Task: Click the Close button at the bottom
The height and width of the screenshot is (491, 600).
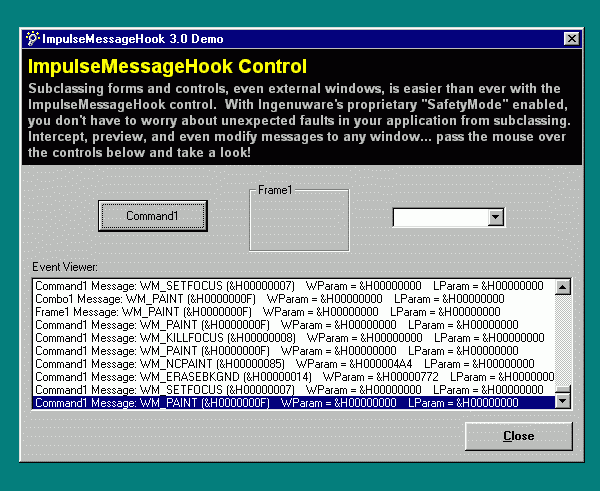Action: 519,436
